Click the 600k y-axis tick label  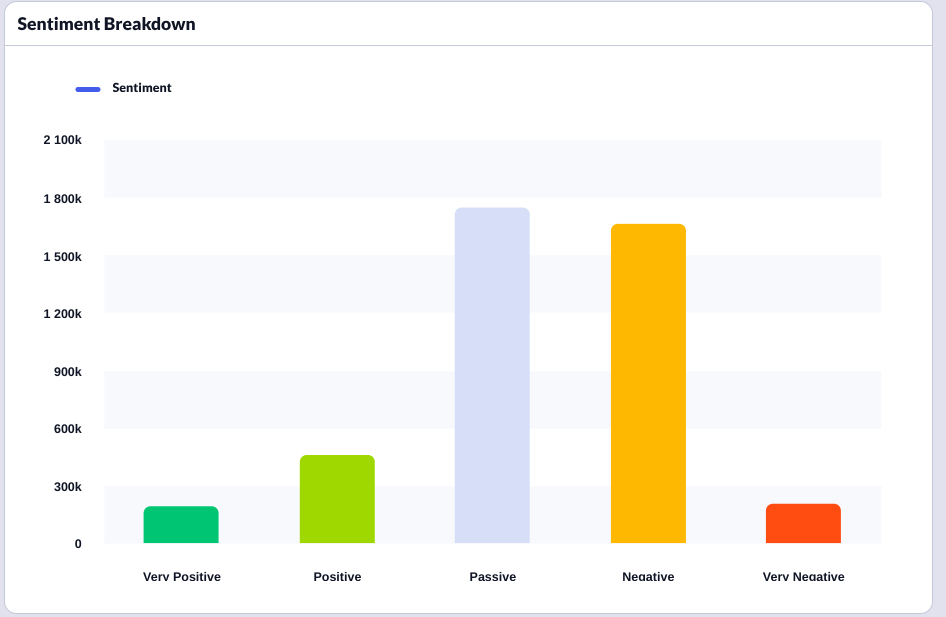click(65, 429)
